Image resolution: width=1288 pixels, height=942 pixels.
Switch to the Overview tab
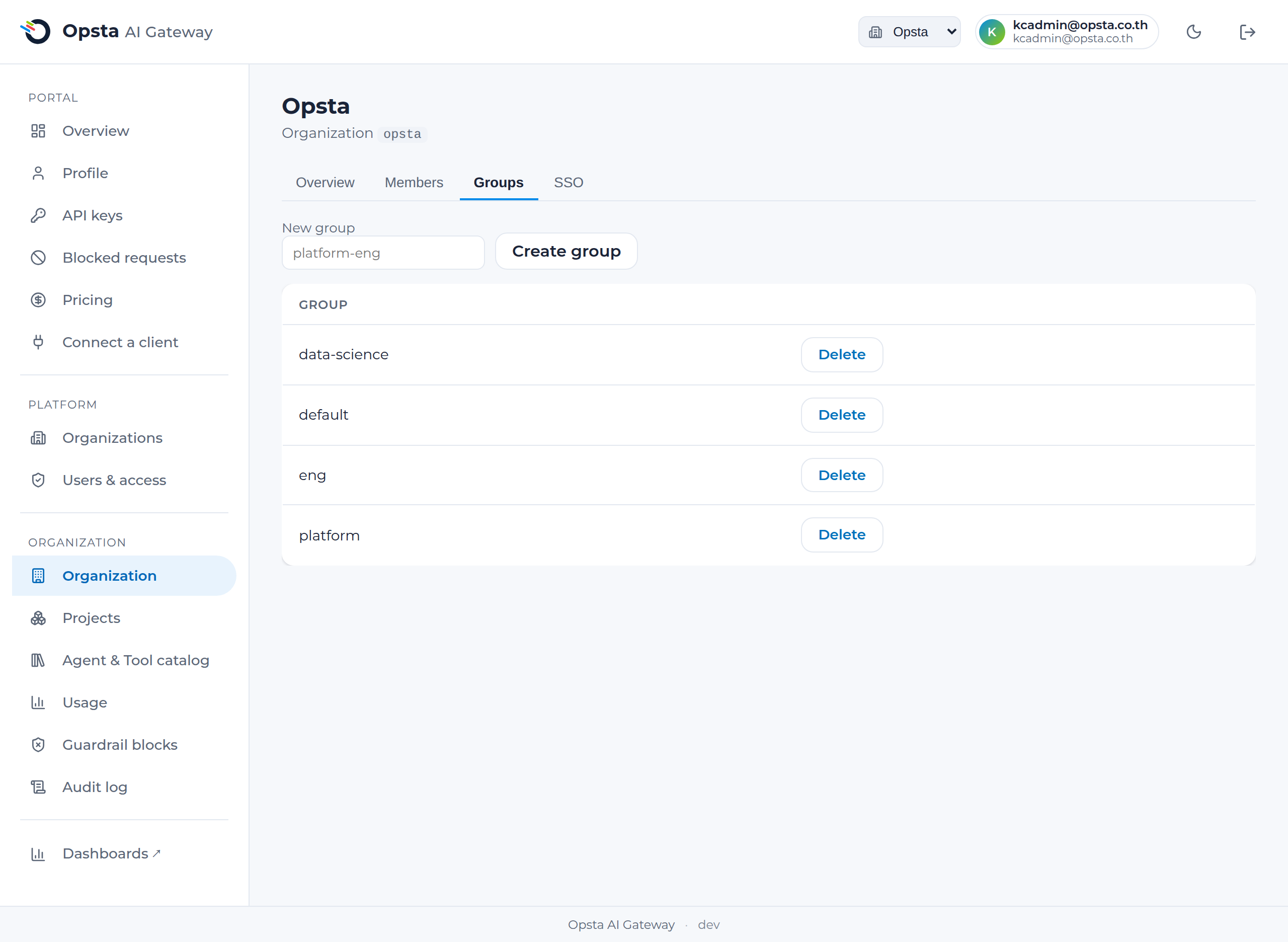325,183
